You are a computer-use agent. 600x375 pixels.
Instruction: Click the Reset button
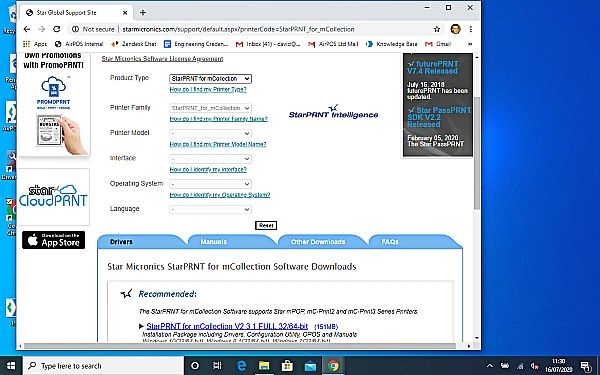[x=266, y=225]
